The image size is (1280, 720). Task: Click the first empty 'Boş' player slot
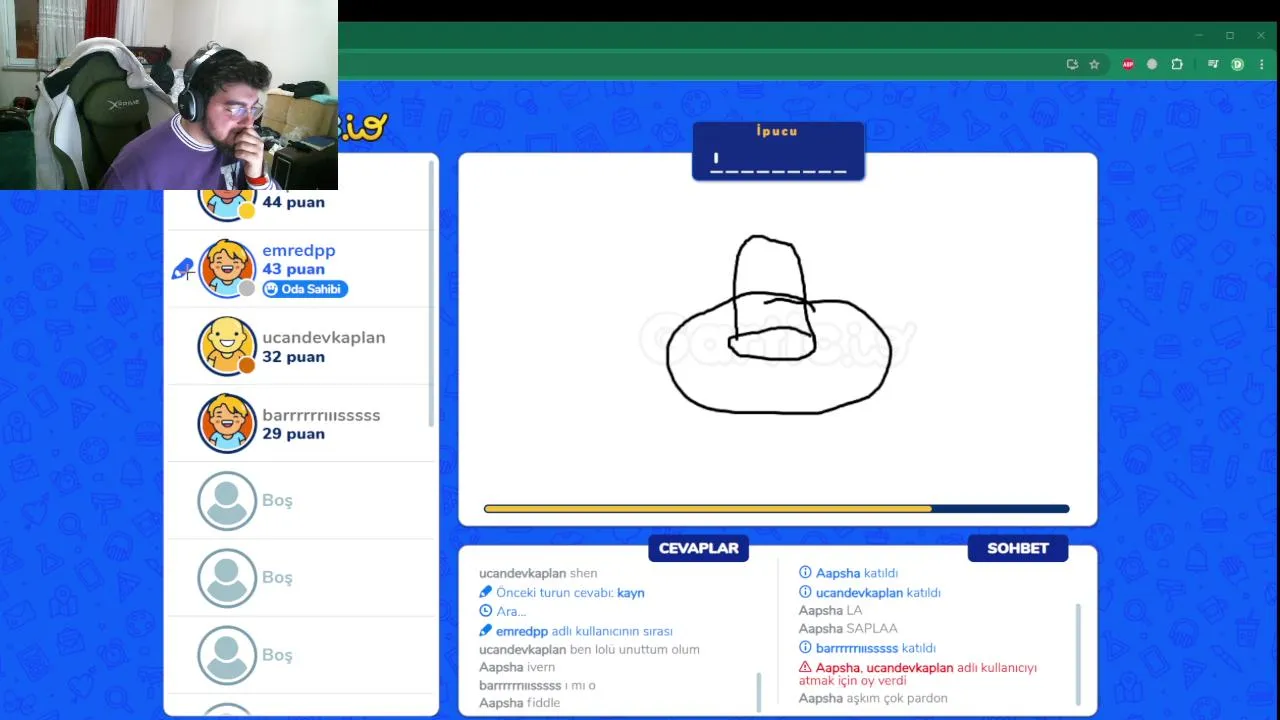[301, 500]
